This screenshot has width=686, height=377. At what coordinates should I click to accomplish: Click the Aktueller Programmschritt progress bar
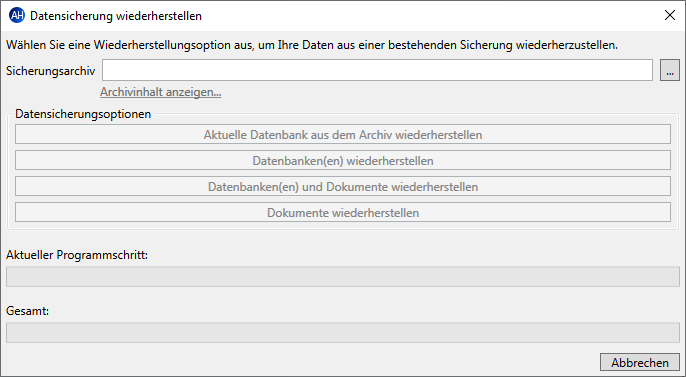(343, 276)
